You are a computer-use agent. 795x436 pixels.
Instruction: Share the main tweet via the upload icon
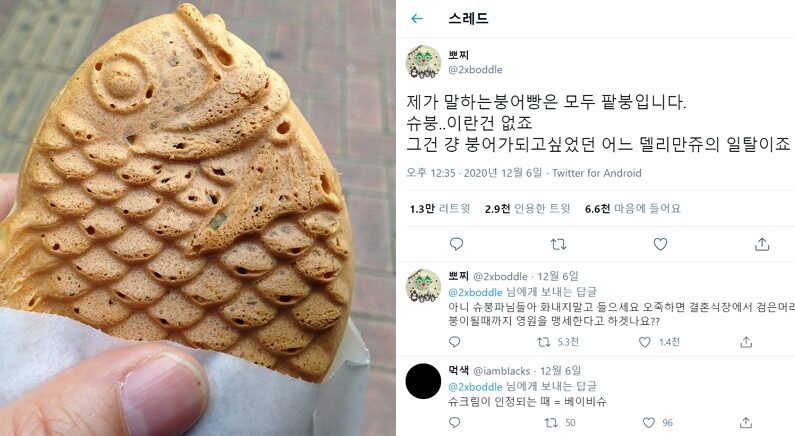click(762, 244)
